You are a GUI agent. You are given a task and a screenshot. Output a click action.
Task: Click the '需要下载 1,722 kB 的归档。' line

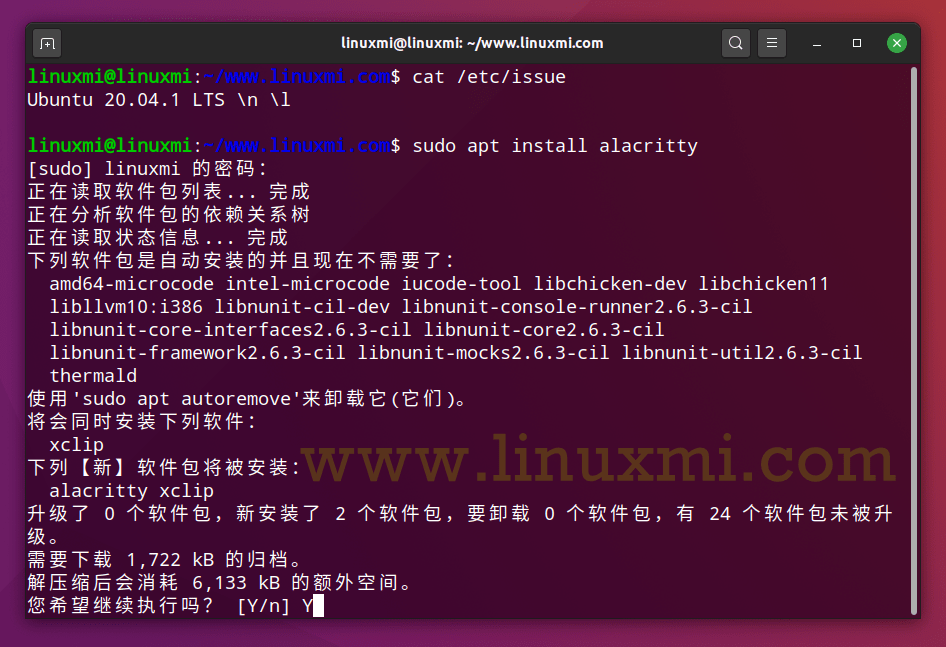click(164, 559)
